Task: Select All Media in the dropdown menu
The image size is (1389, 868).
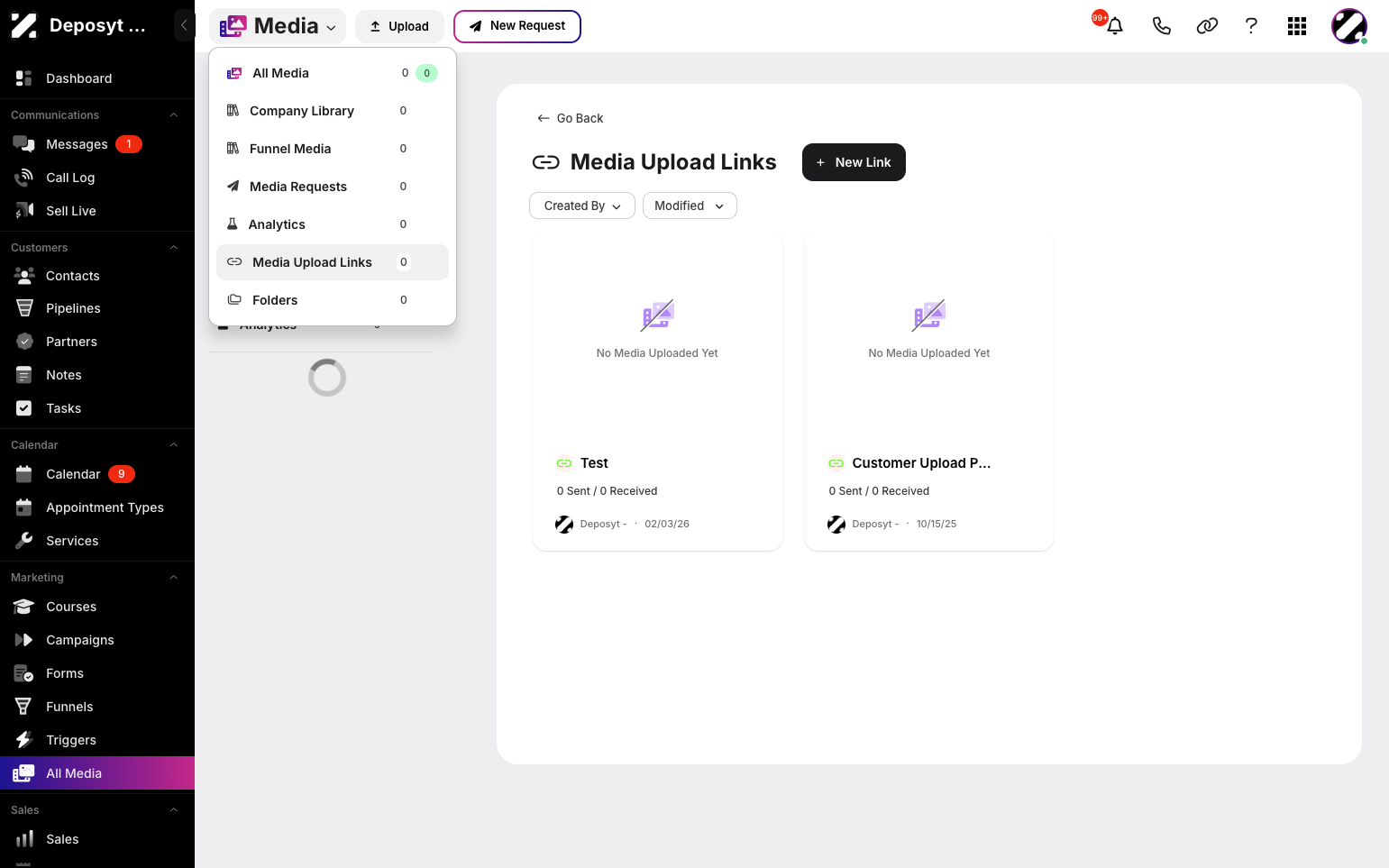Action: tap(333, 73)
